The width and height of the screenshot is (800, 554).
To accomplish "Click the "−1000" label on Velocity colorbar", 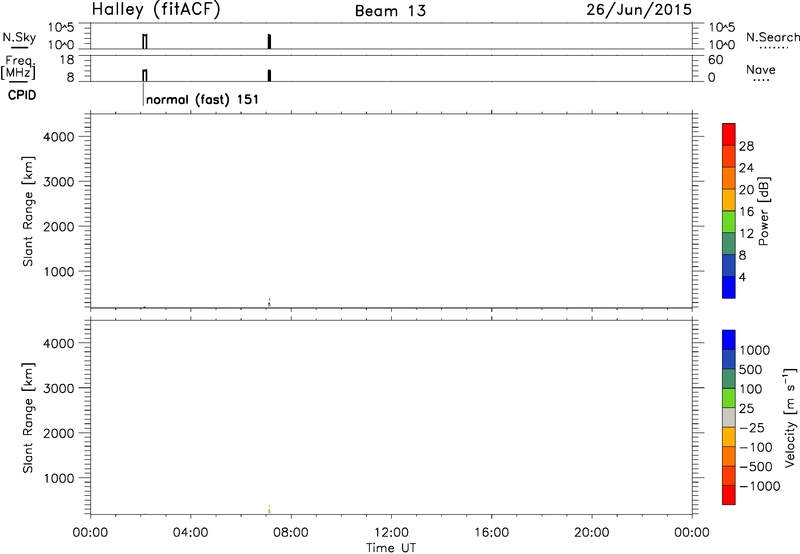I will [759, 486].
